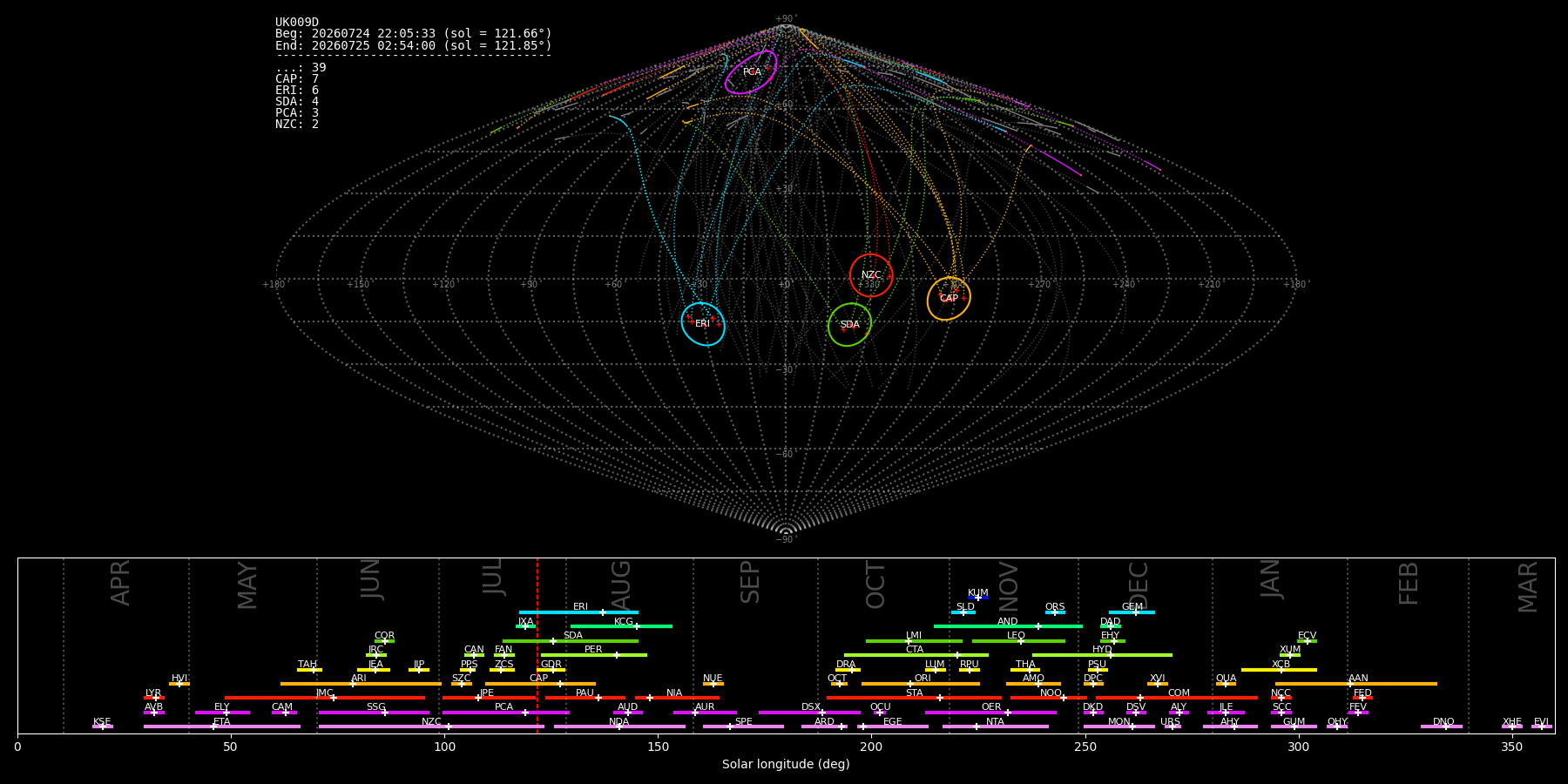The height and width of the screenshot is (784, 1568).
Task: Click the station ID text UK009D
Action: click(x=297, y=23)
